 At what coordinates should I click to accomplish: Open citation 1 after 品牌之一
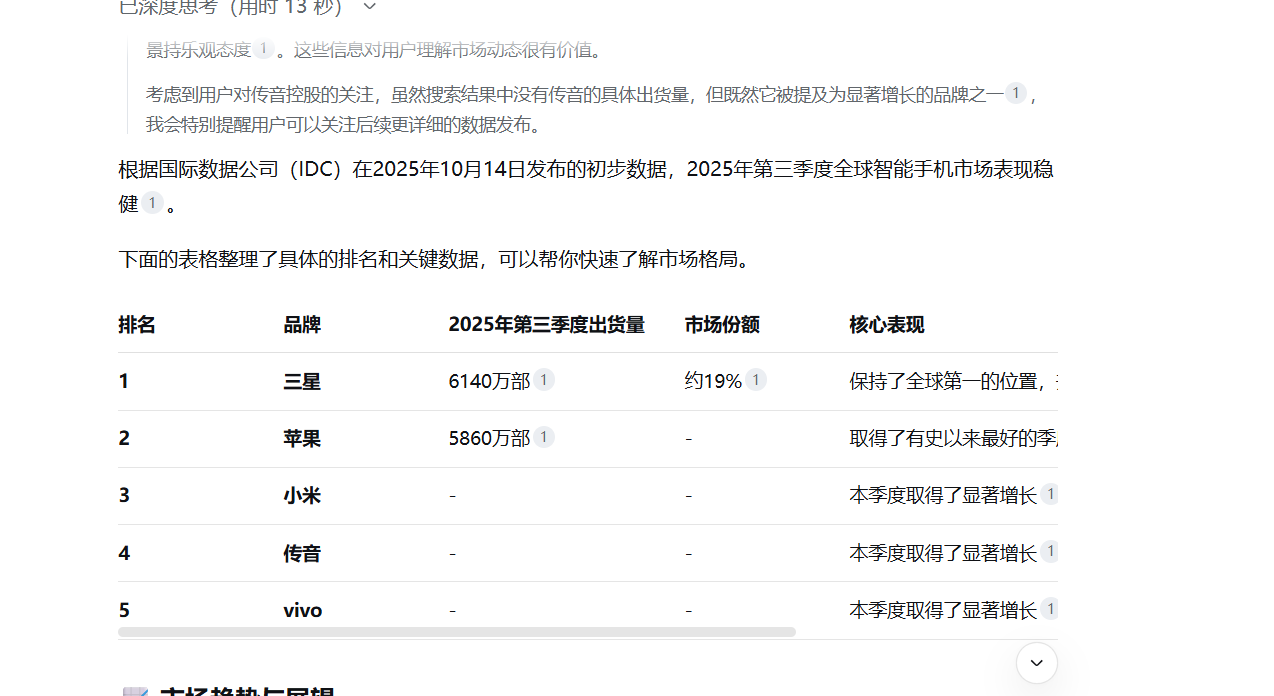pyautogui.click(x=1016, y=93)
